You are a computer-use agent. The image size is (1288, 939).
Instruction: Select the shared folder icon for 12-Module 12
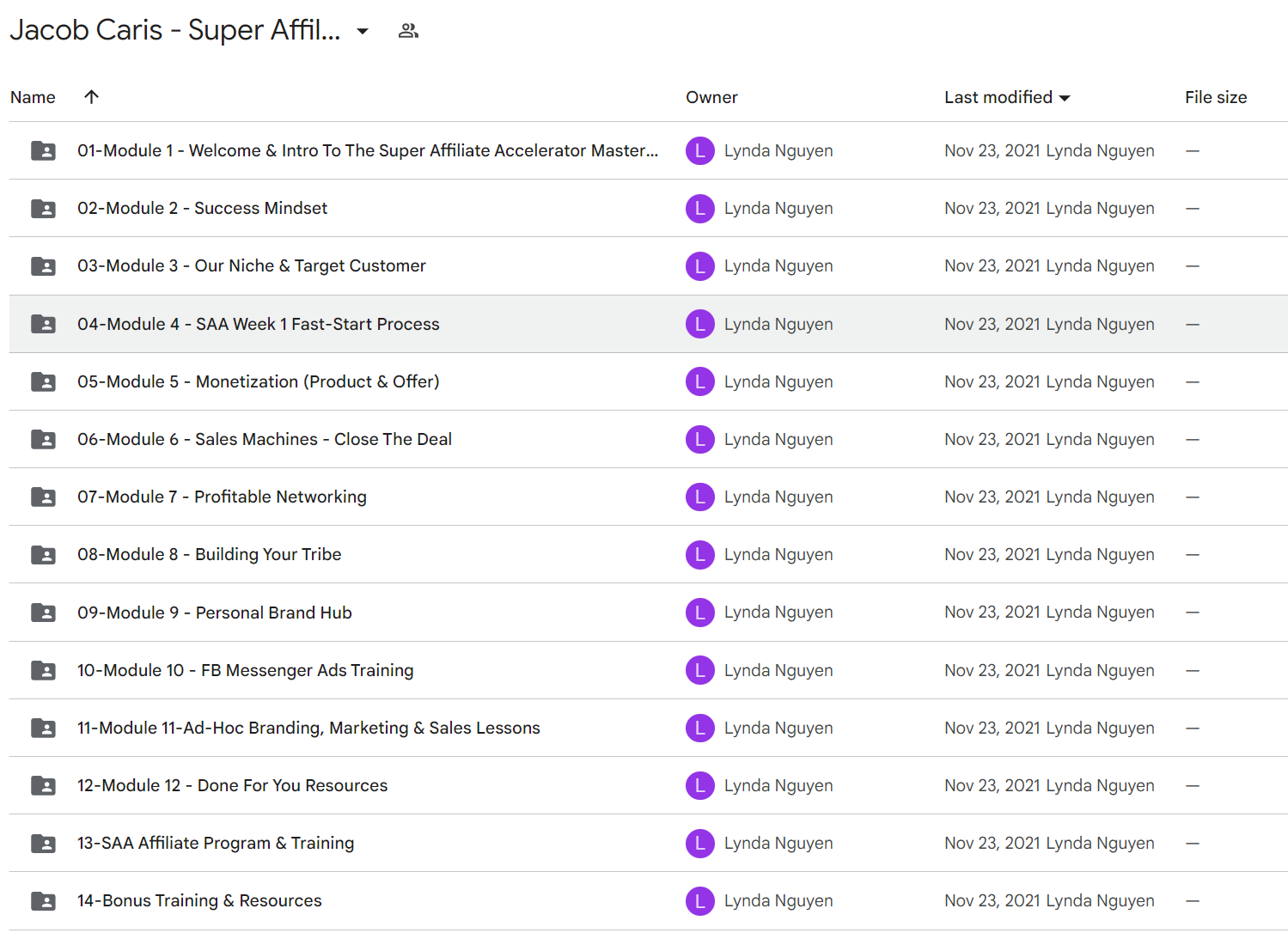(x=43, y=785)
